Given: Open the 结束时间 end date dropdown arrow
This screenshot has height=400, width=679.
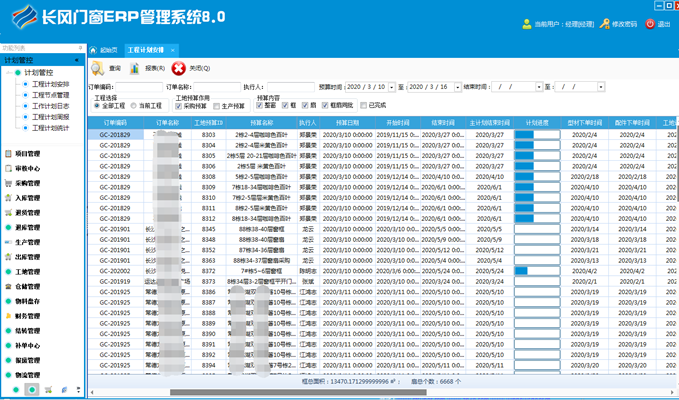Looking at the screenshot, I should 601,87.
